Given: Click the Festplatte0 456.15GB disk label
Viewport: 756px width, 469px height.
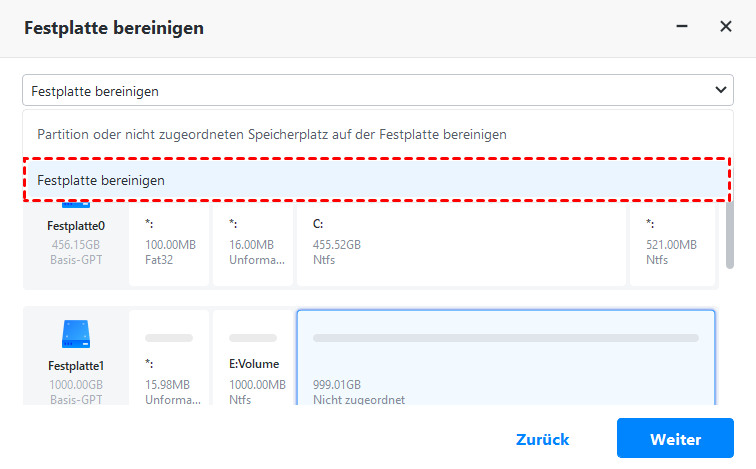Looking at the screenshot, I should [x=76, y=243].
